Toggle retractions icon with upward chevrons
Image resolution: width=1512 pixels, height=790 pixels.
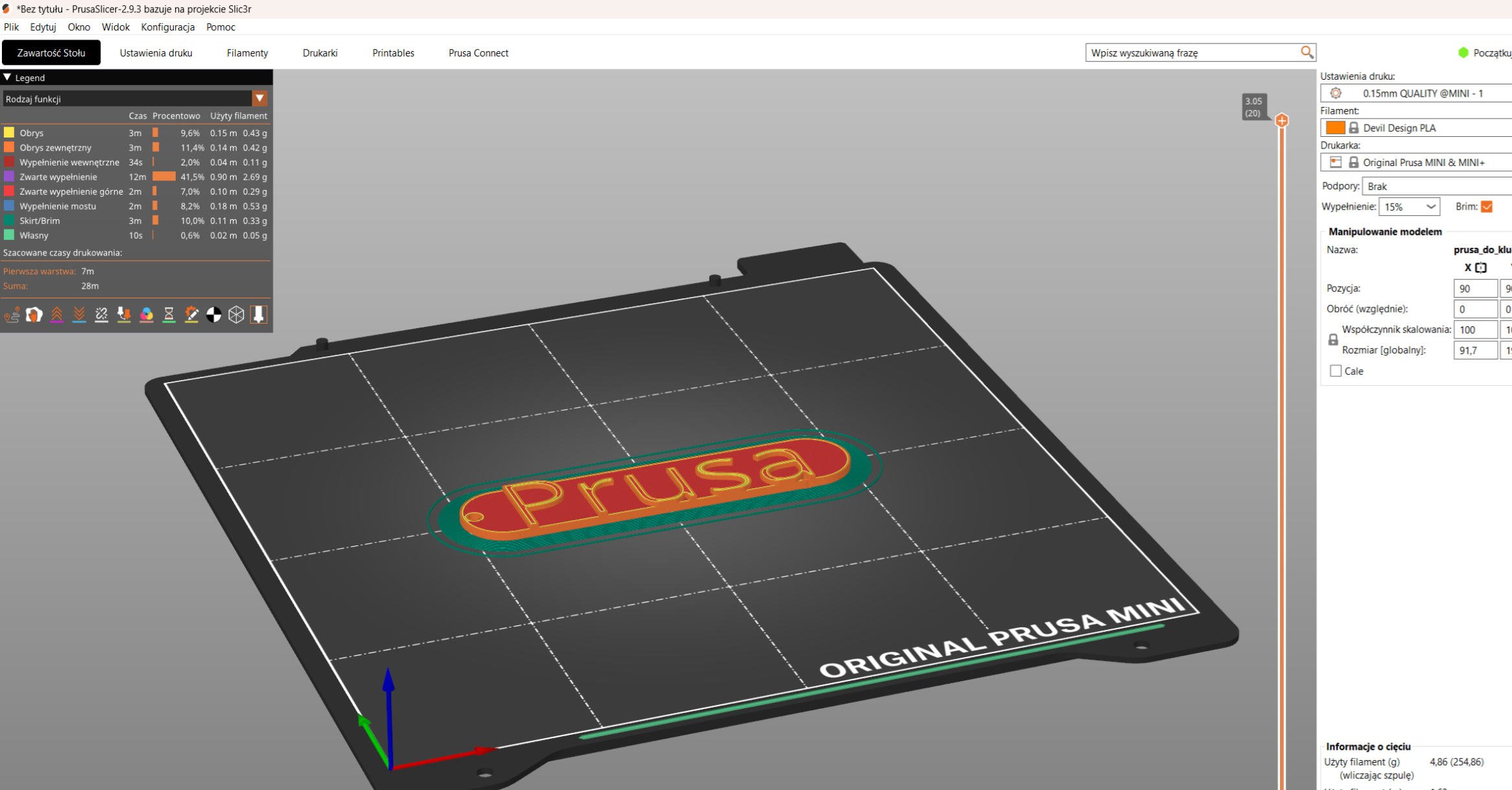(57, 315)
